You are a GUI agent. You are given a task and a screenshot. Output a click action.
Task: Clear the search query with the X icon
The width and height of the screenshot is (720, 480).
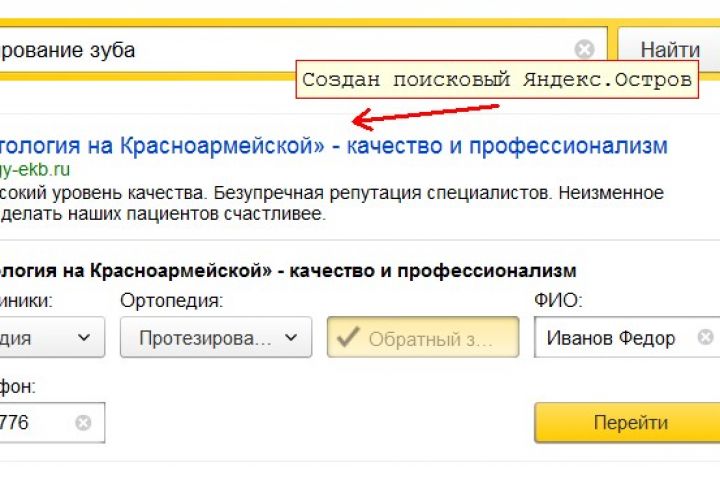pos(584,50)
